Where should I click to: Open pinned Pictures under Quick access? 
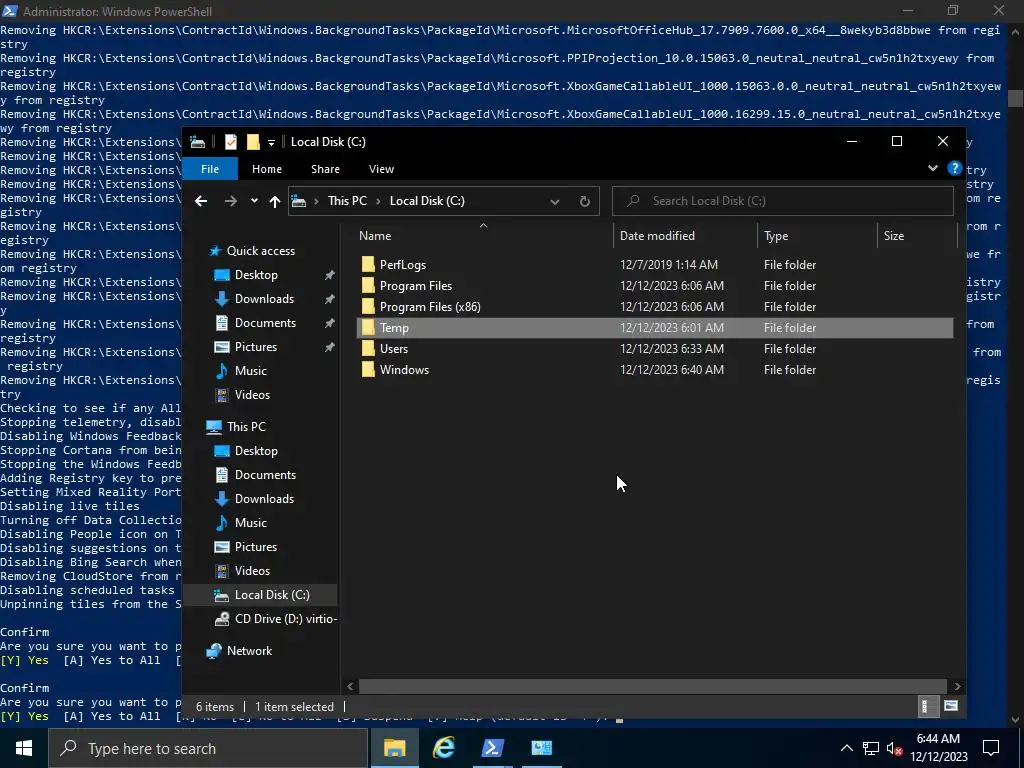click(255, 347)
